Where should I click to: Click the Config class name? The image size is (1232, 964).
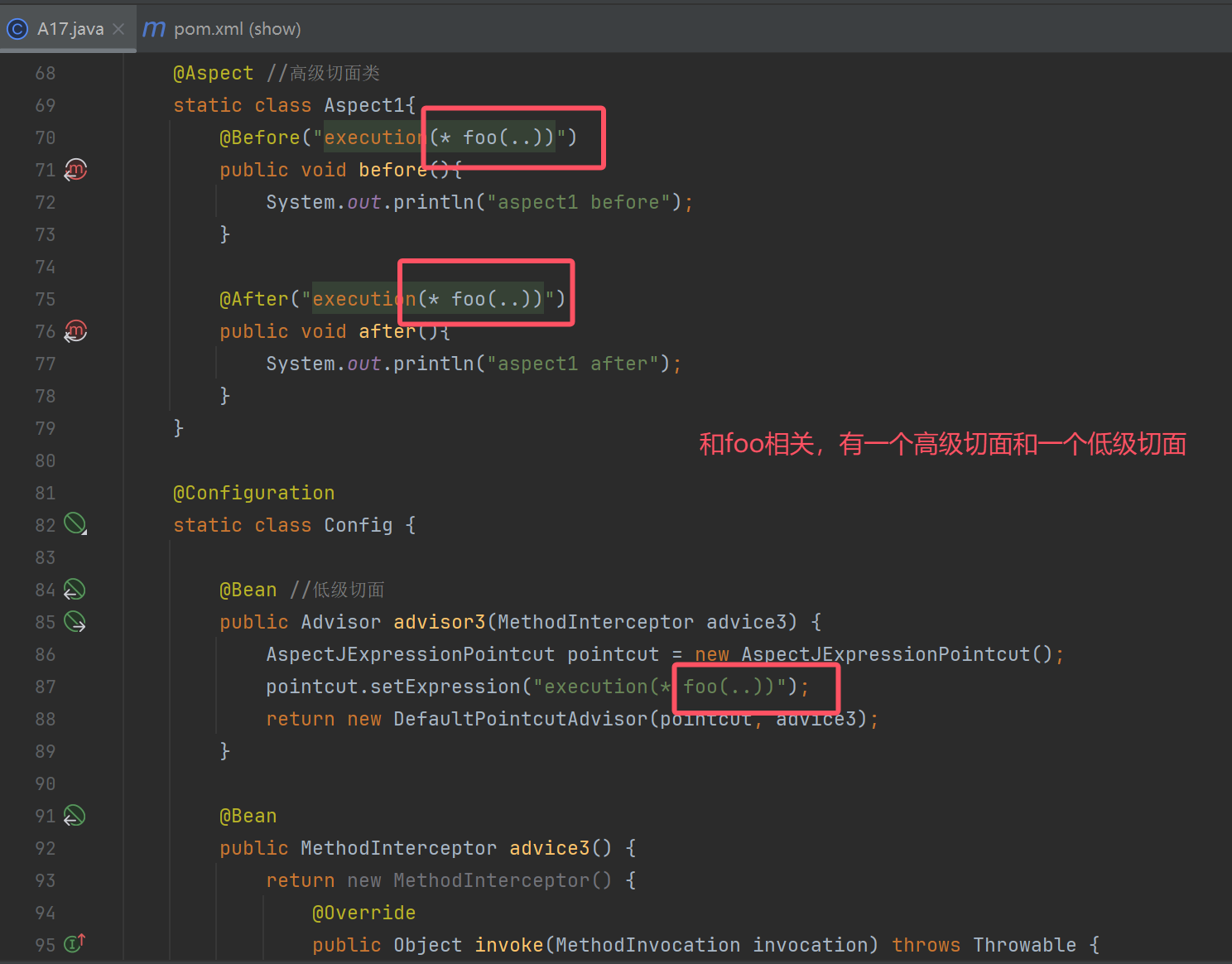tap(359, 525)
